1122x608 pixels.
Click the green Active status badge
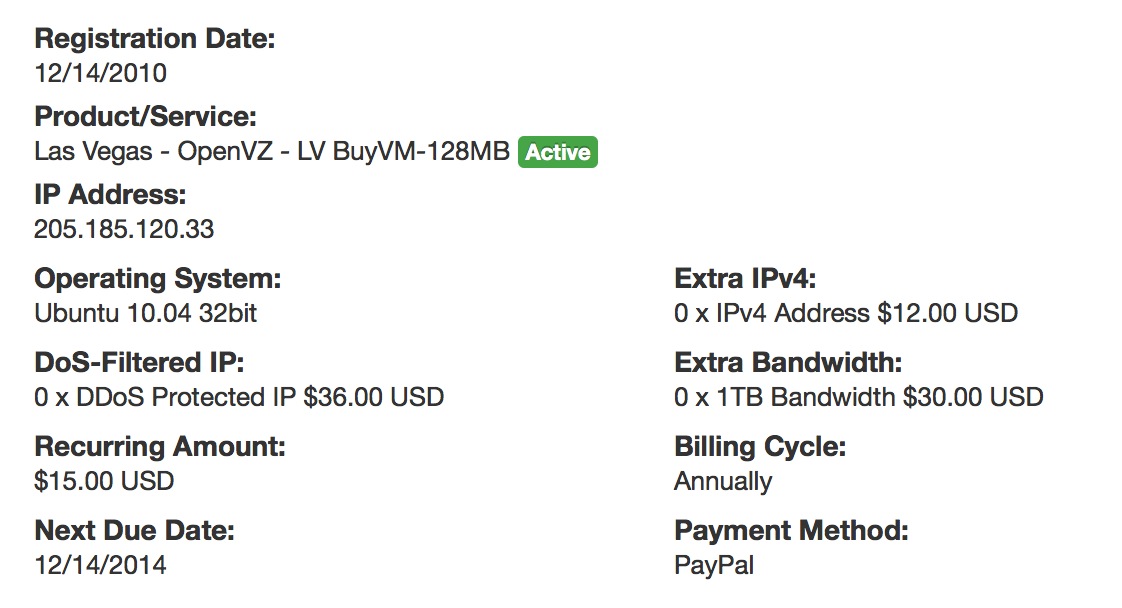pos(557,152)
